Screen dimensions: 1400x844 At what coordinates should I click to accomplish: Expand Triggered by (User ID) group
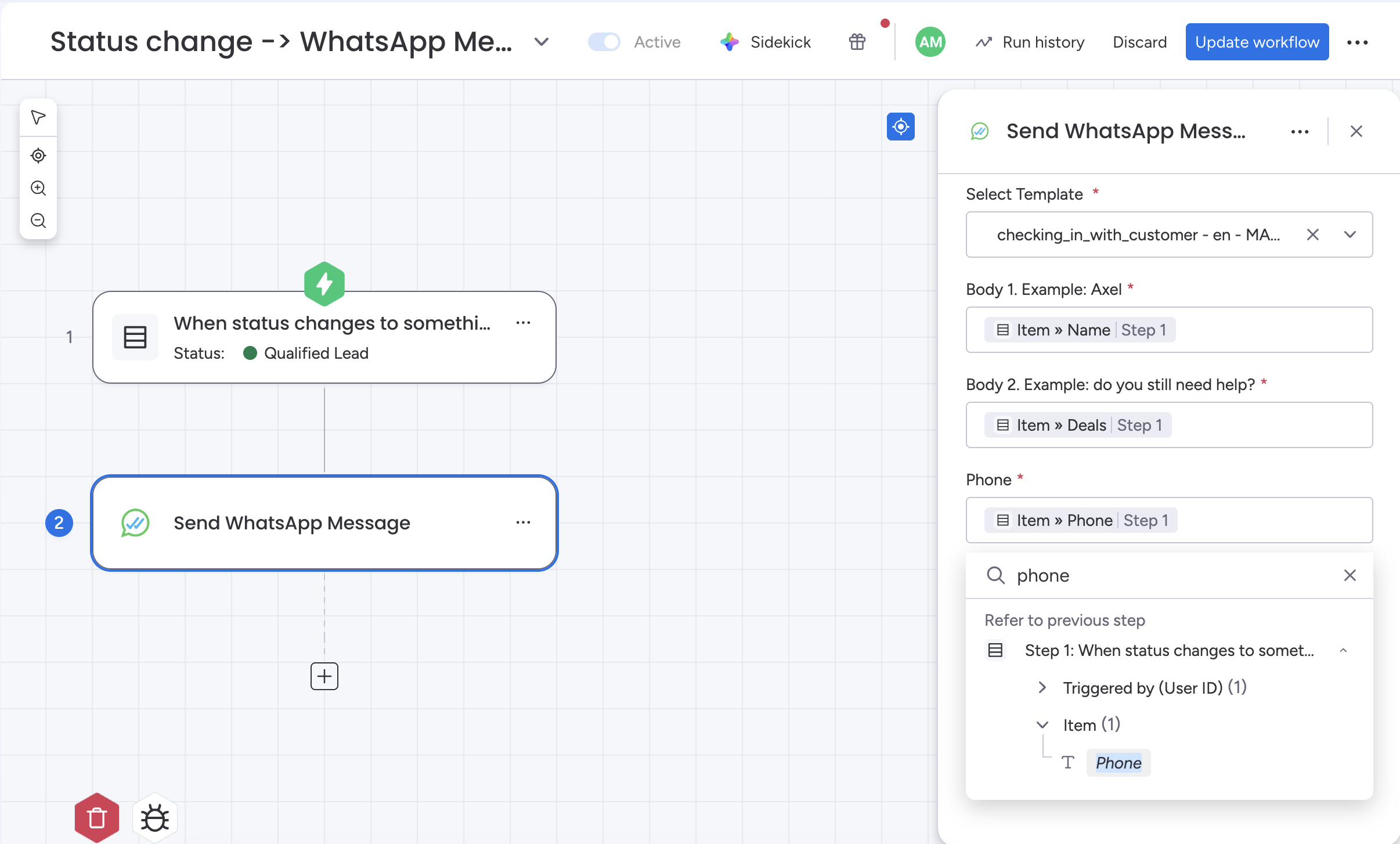(1042, 688)
